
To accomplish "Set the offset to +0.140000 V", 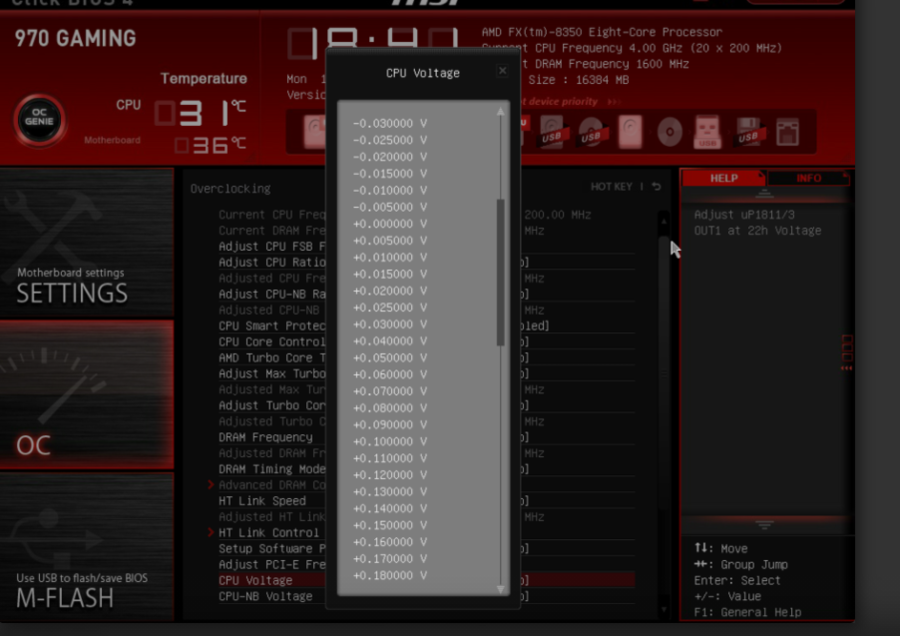I will [x=390, y=509].
